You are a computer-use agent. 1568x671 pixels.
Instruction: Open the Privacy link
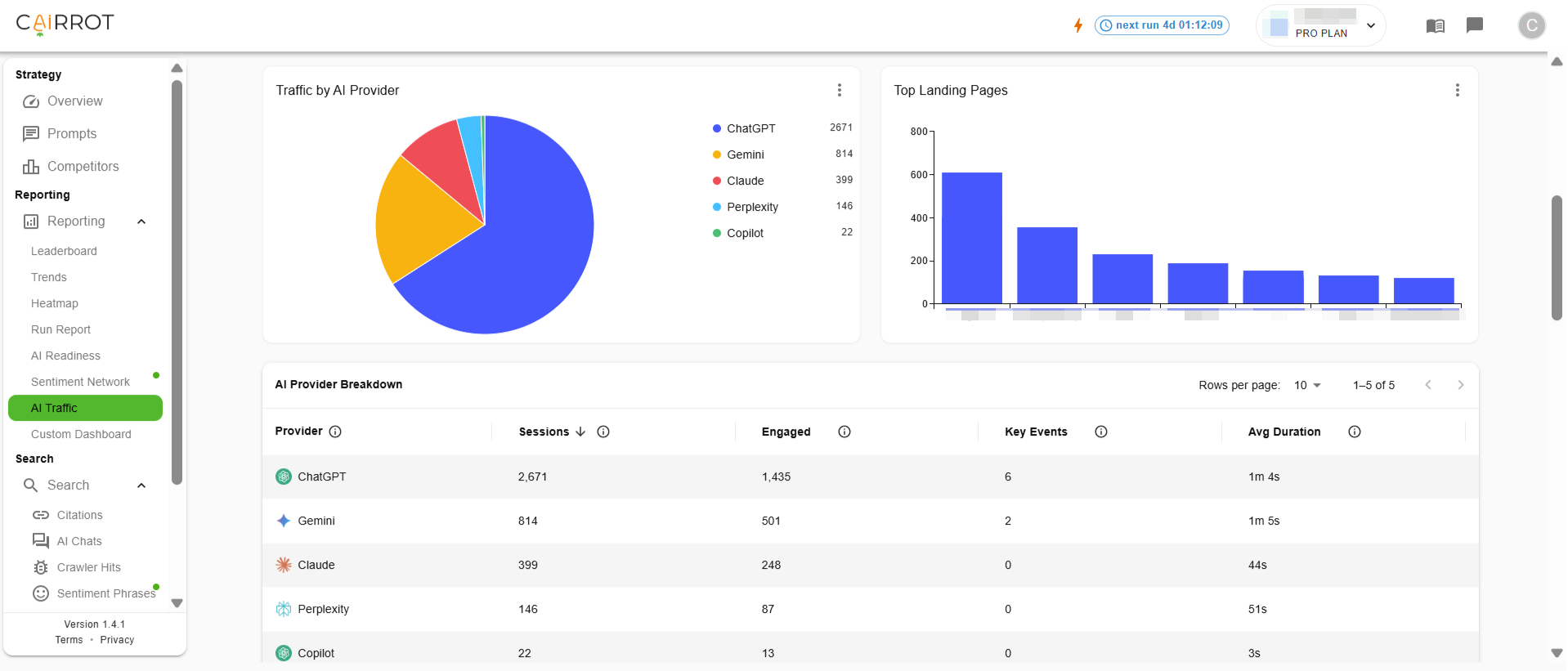click(x=117, y=640)
